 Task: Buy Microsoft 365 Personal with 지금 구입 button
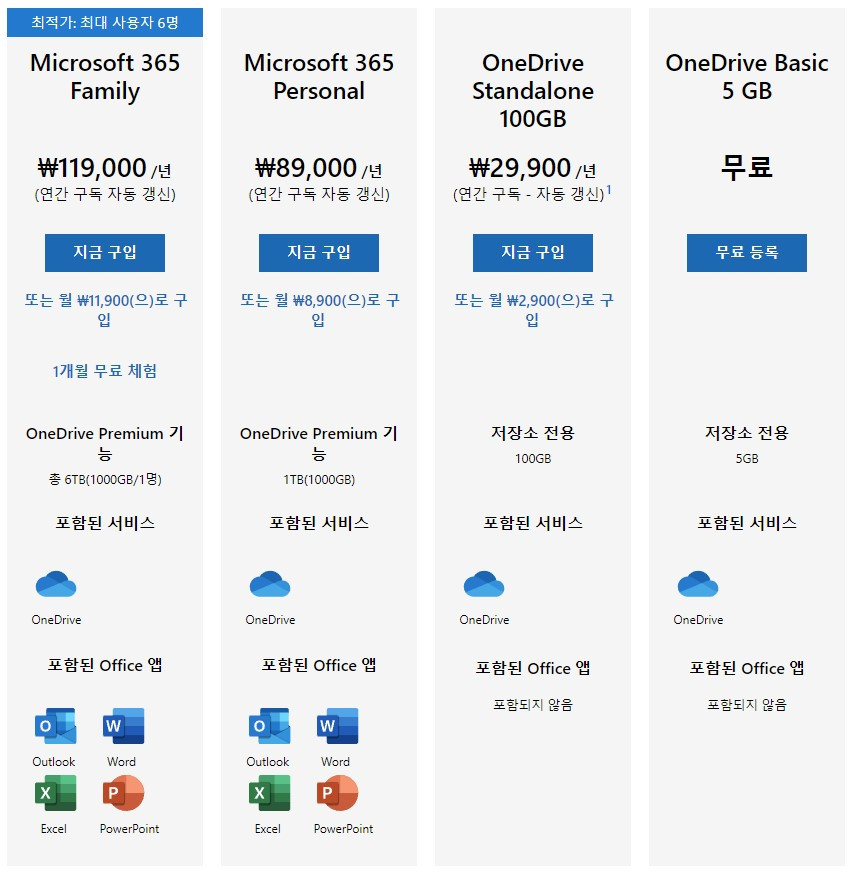click(x=319, y=253)
